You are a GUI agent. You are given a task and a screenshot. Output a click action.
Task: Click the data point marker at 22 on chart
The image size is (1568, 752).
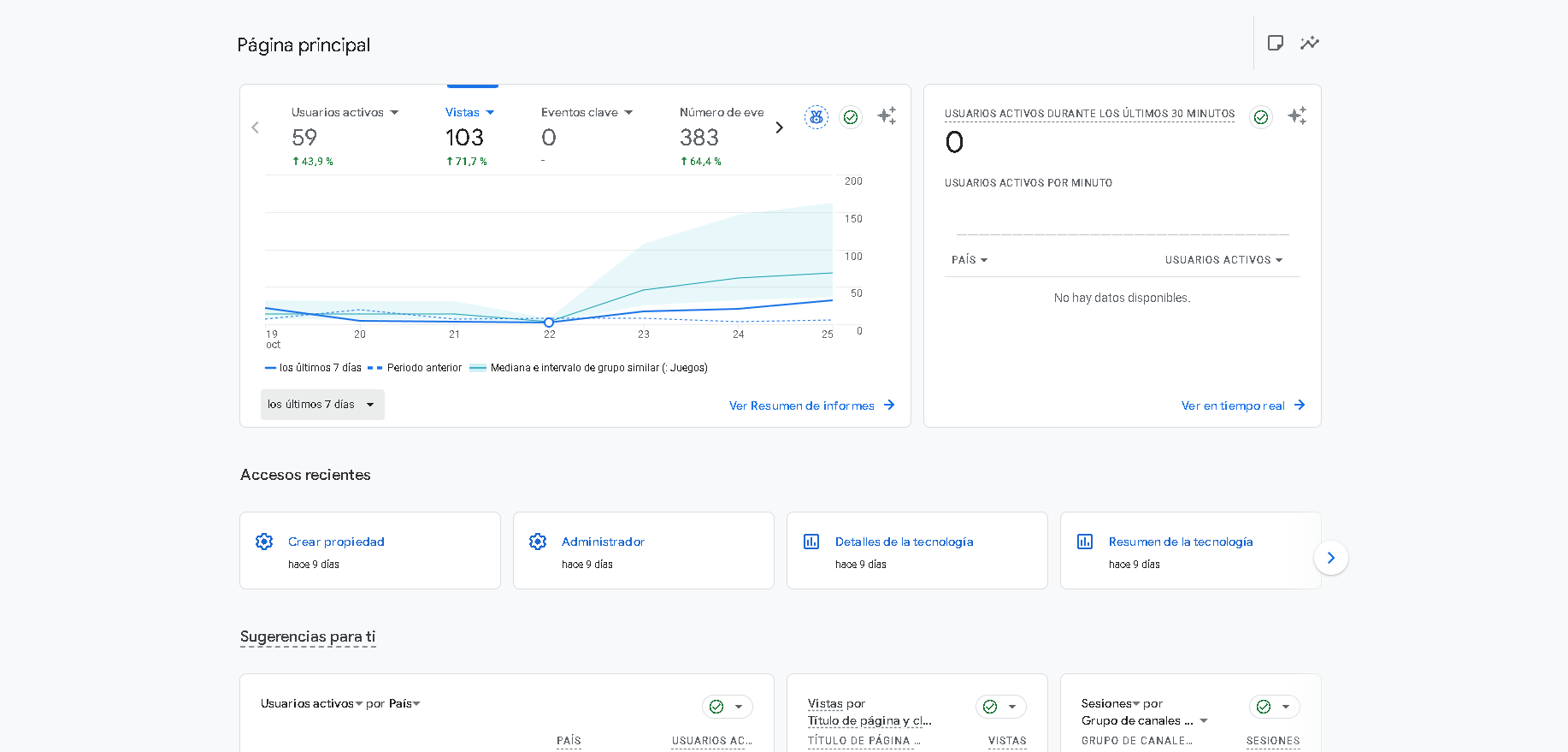tap(549, 323)
